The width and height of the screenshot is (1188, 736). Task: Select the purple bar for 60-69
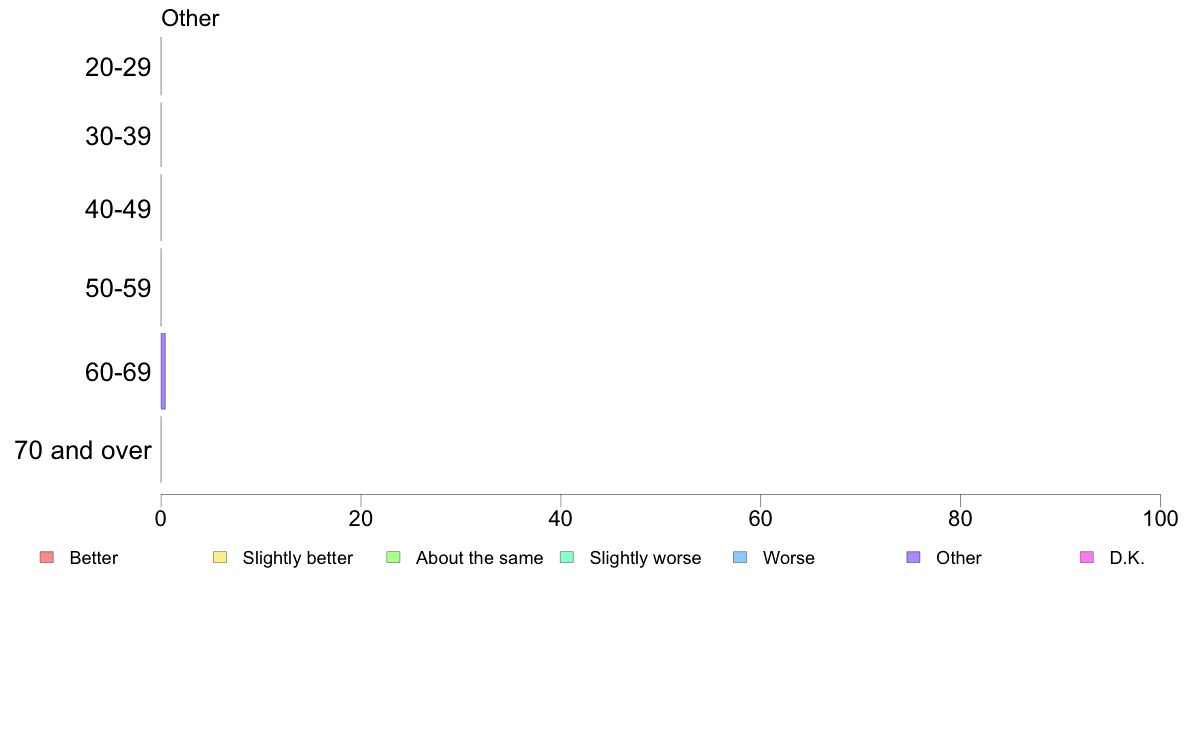pos(163,371)
